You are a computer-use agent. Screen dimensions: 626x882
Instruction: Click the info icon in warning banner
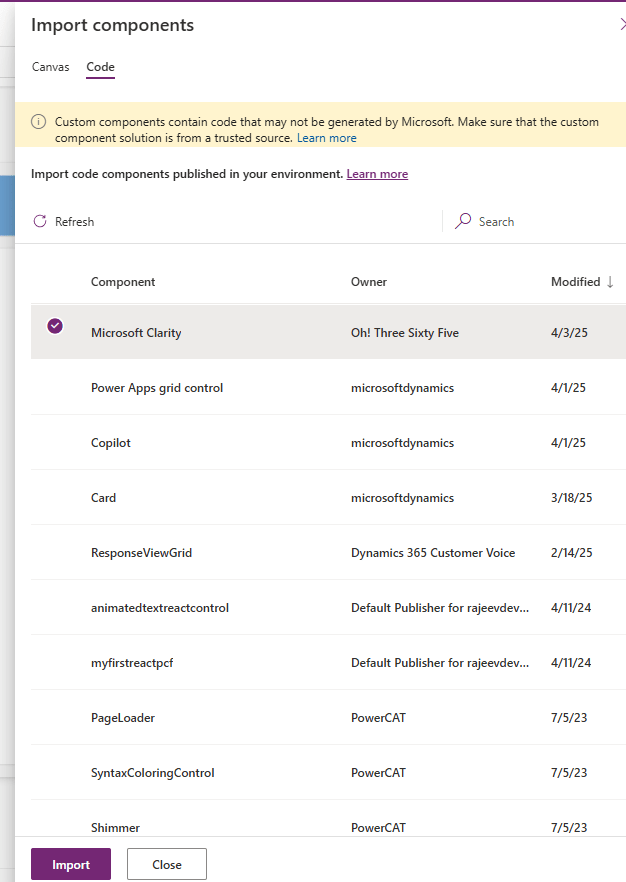coord(39,122)
